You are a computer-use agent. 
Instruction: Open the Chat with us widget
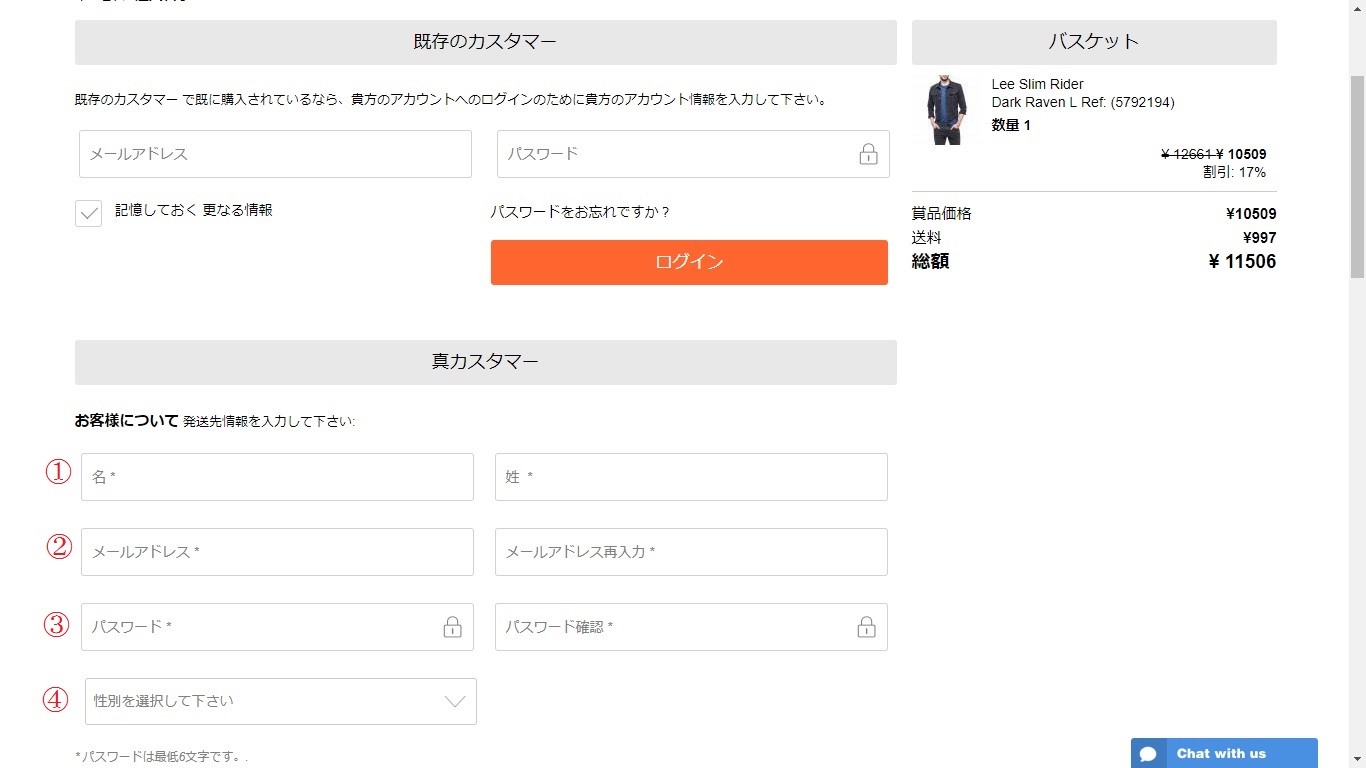1221,754
